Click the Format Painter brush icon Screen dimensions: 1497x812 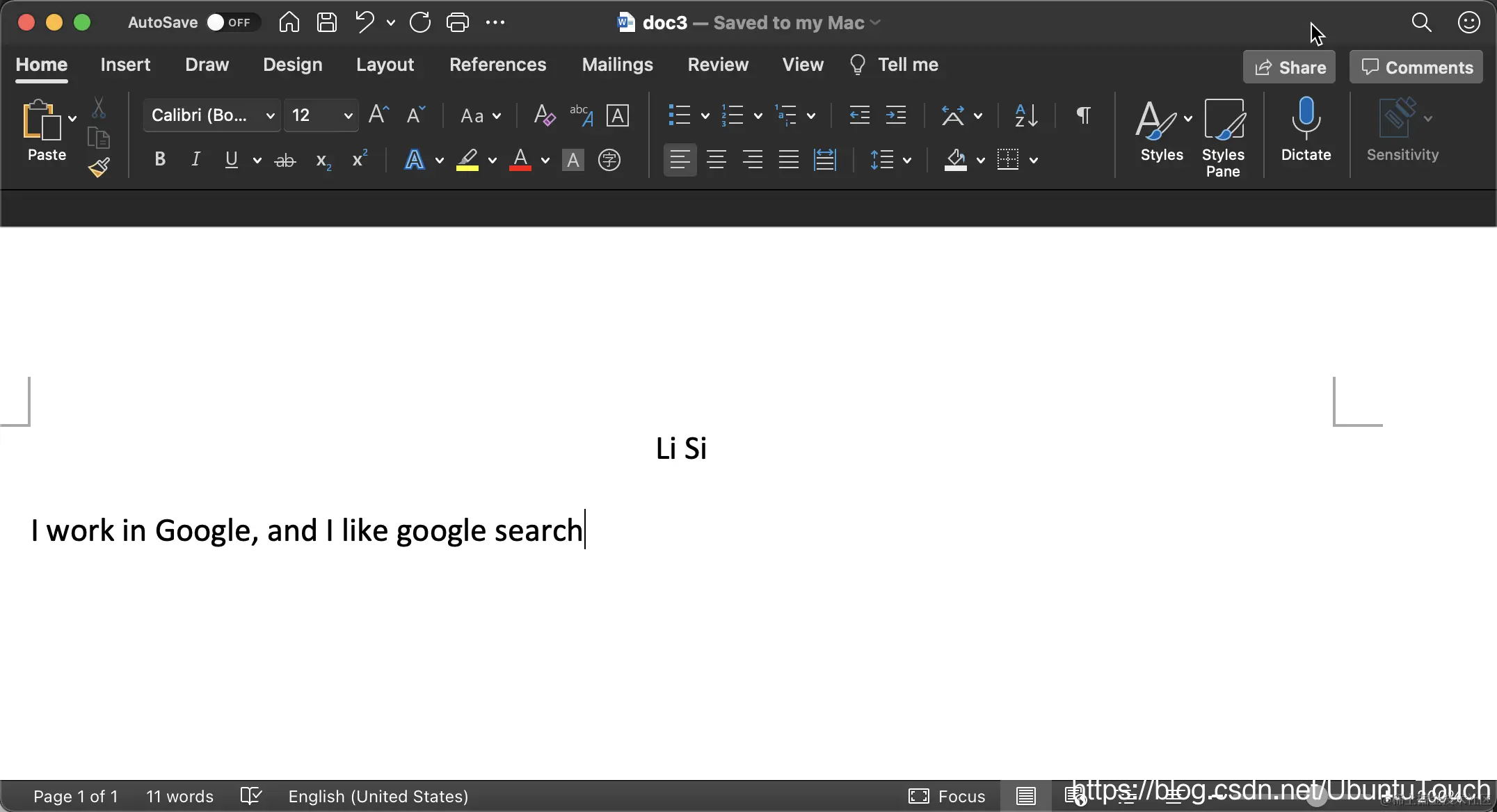click(99, 168)
